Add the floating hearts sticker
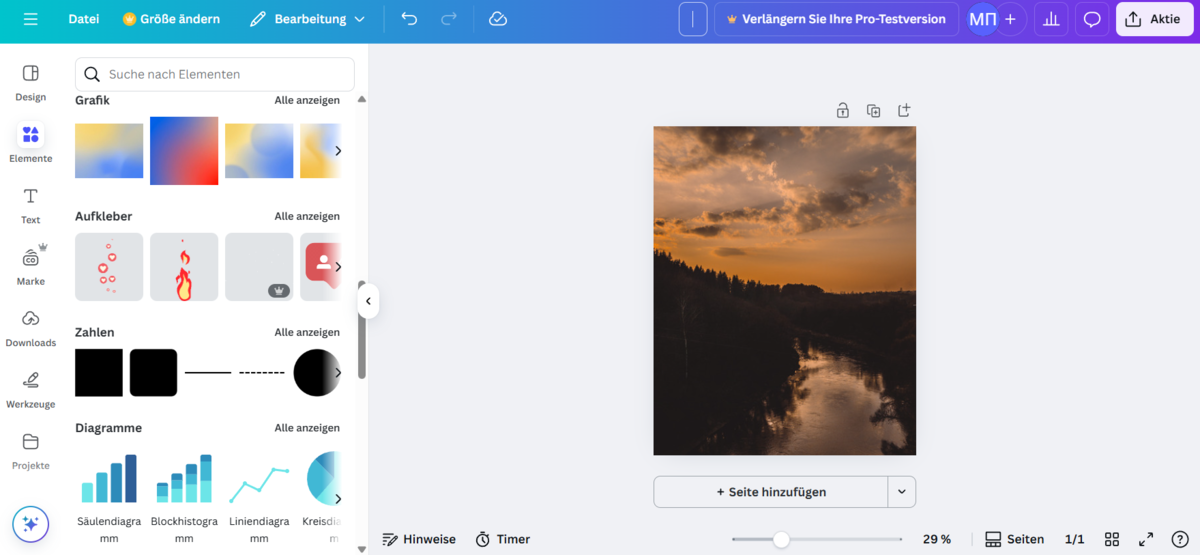The width and height of the screenshot is (1200, 555). (109, 267)
